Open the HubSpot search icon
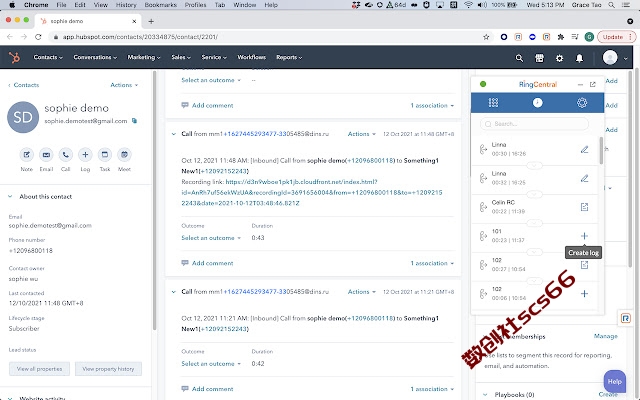 pyautogui.click(x=519, y=58)
